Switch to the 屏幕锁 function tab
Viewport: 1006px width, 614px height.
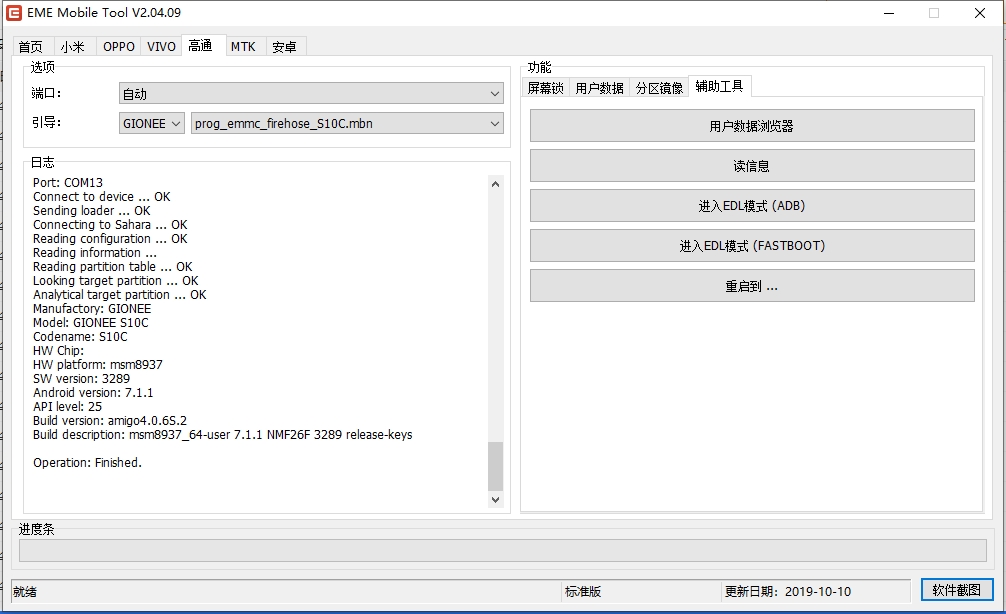(545, 88)
